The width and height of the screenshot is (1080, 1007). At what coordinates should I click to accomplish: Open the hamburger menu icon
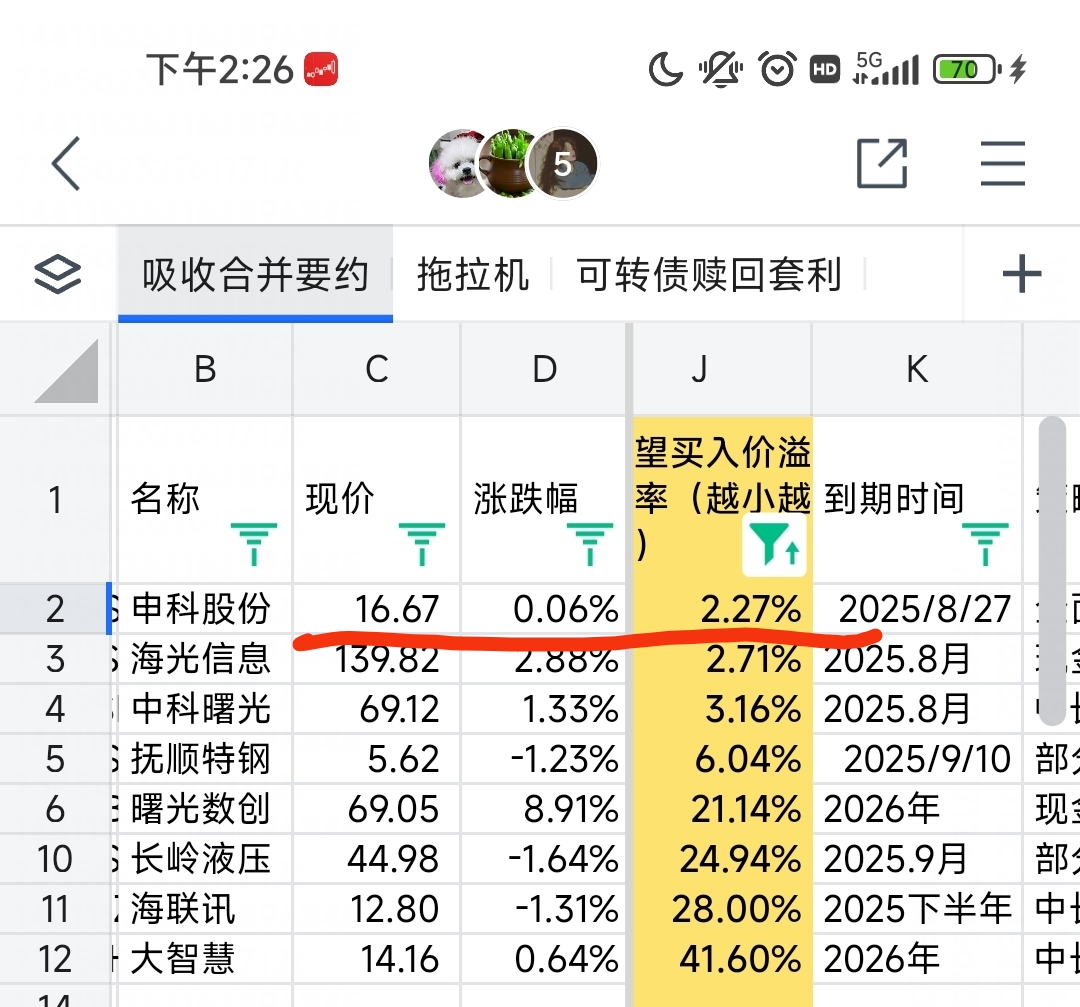1003,163
